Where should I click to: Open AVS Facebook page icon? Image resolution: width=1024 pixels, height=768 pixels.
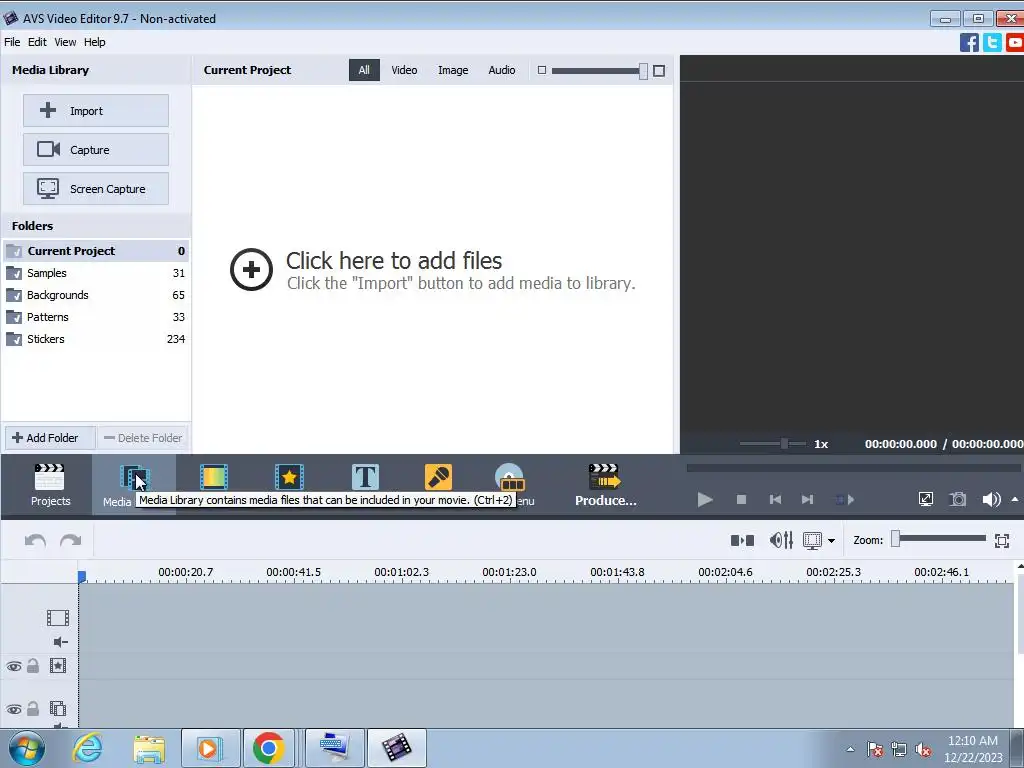(x=969, y=42)
